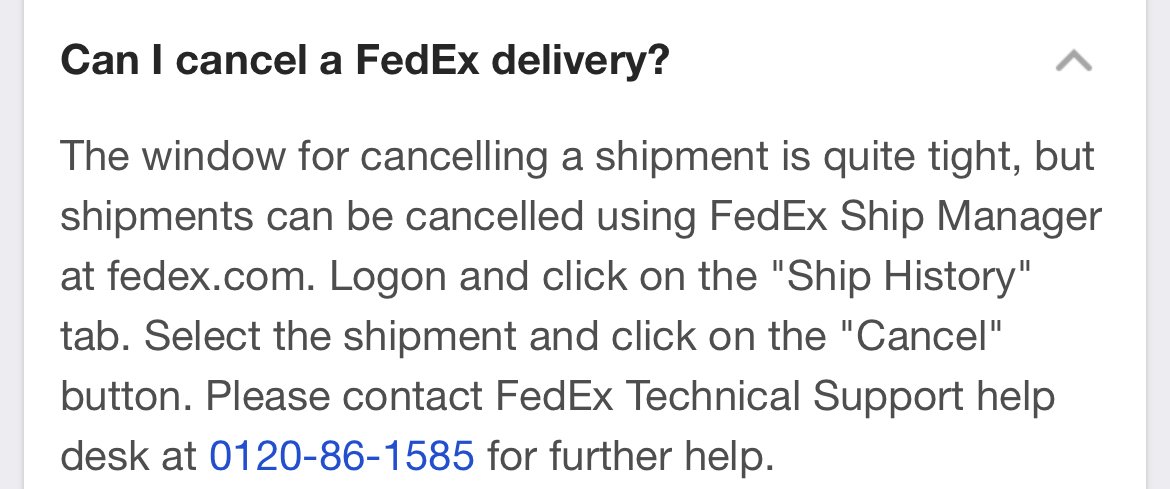1170x489 pixels.
Task: Click the gray margin right of the card
Action: [1158, 244]
